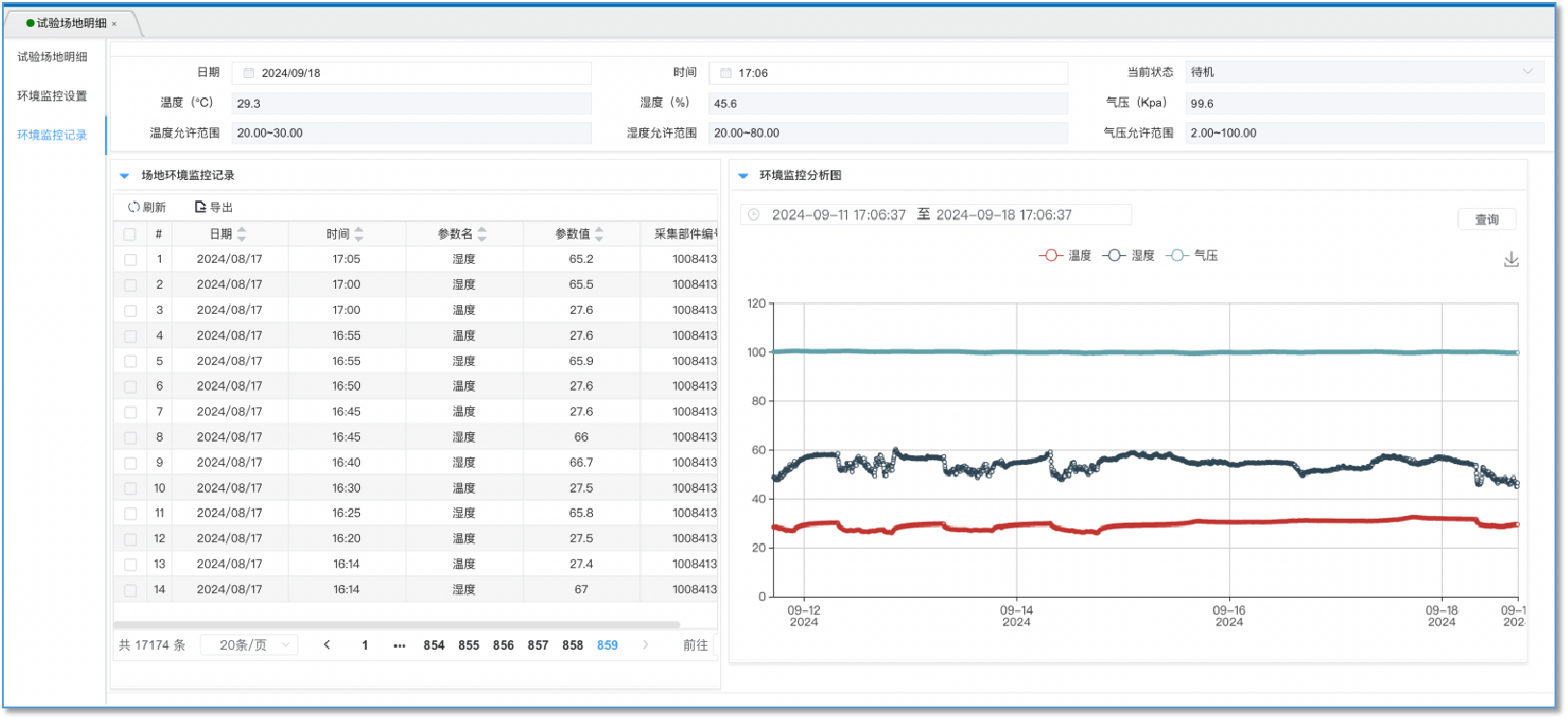Click the calendar icon in date field

[x=248, y=73]
